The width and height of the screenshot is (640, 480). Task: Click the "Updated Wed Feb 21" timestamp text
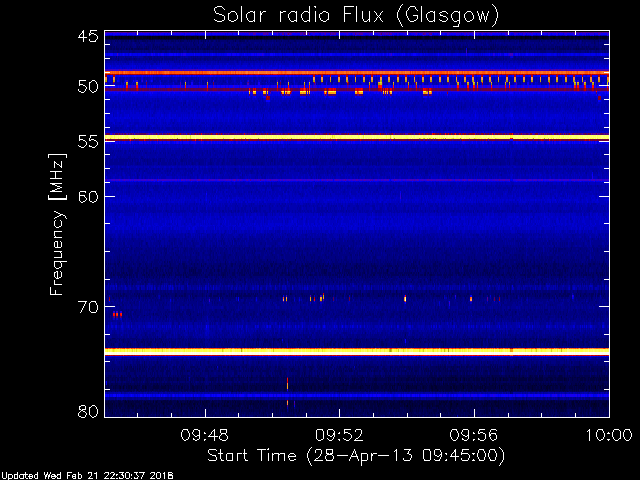click(87, 476)
